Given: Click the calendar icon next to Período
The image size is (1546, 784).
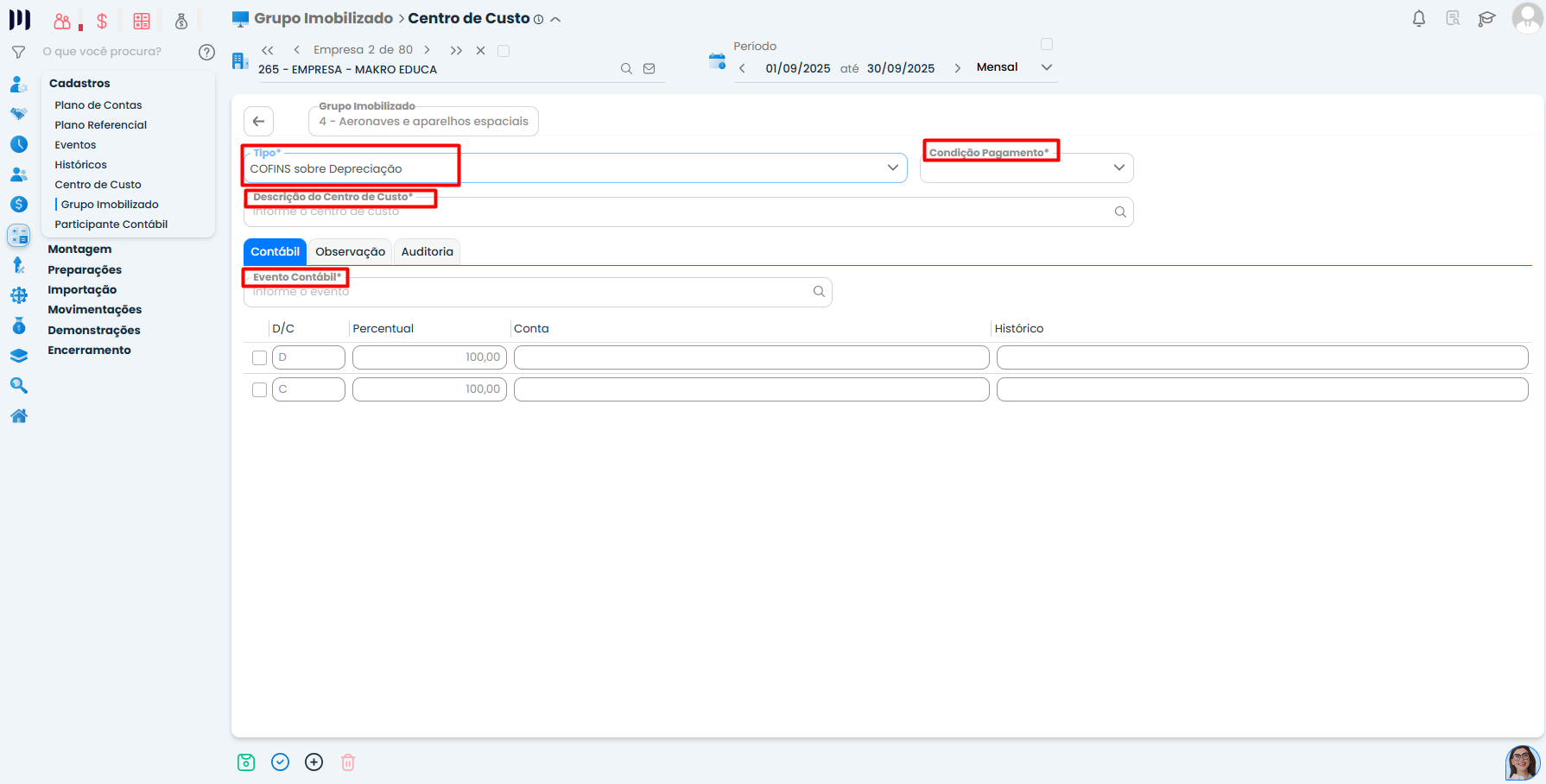Looking at the screenshot, I should pos(717,61).
